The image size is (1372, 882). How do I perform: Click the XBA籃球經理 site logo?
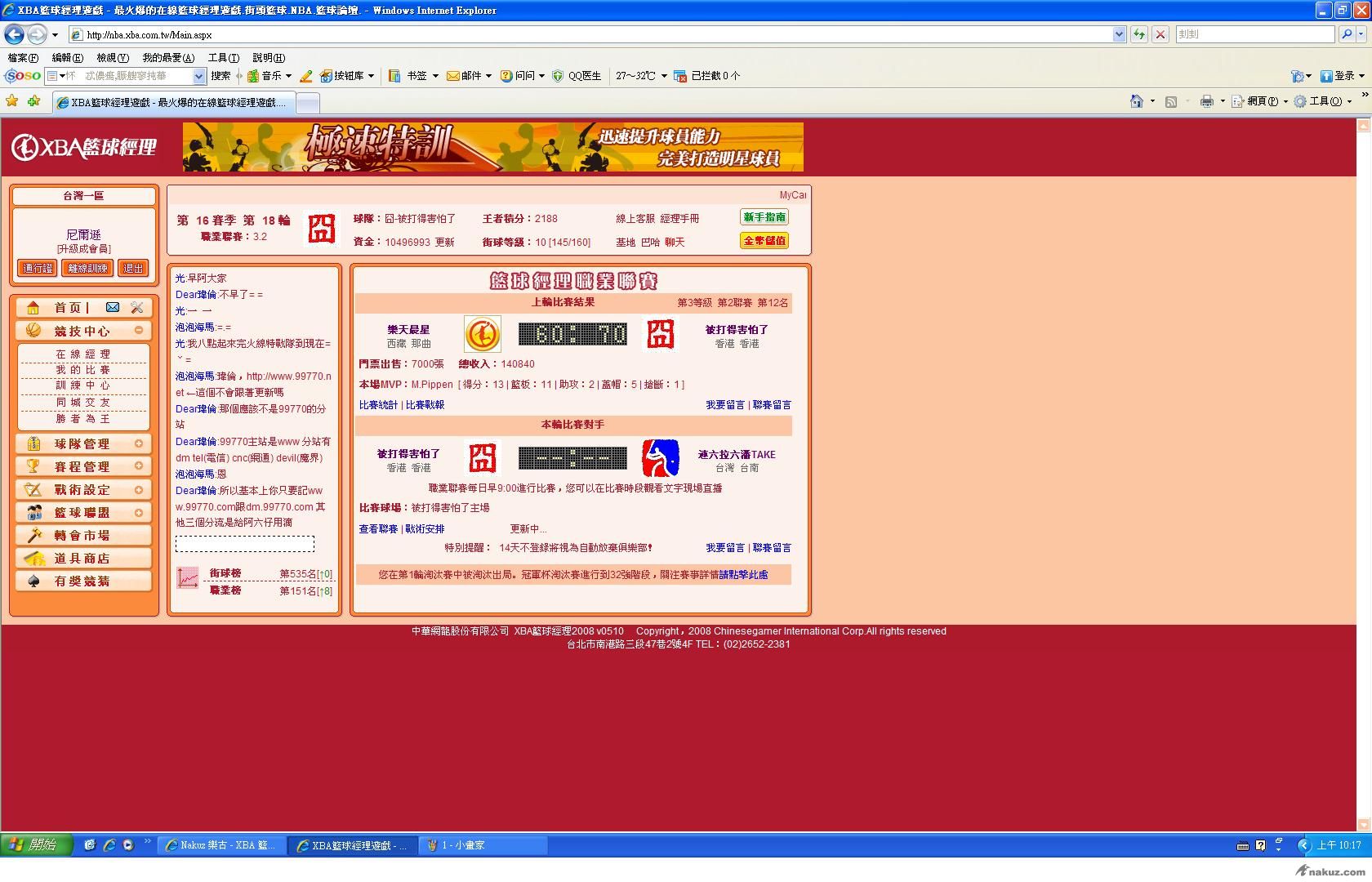coord(83,147)
